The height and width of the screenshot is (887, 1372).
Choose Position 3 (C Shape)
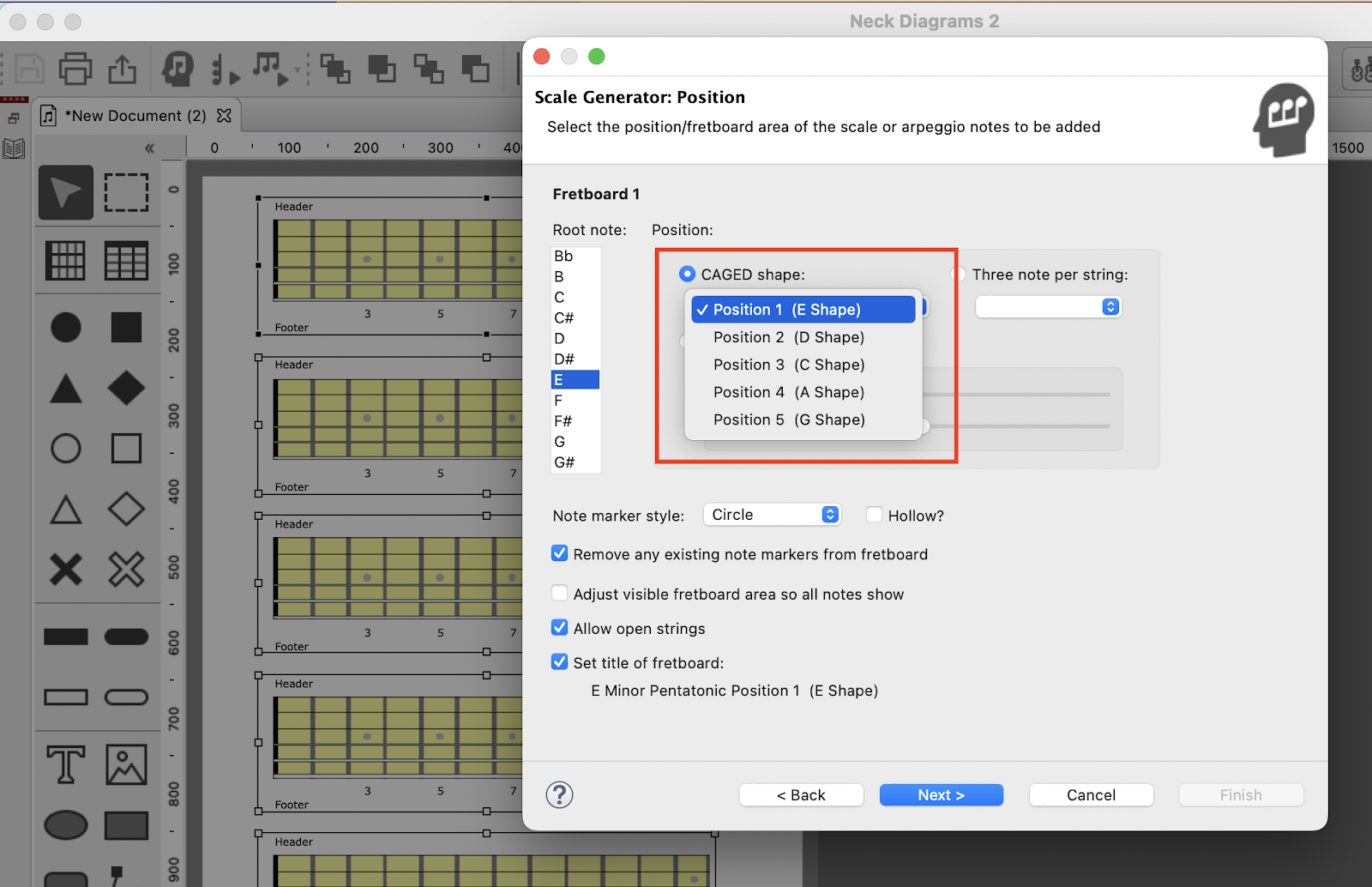(803, 365)
